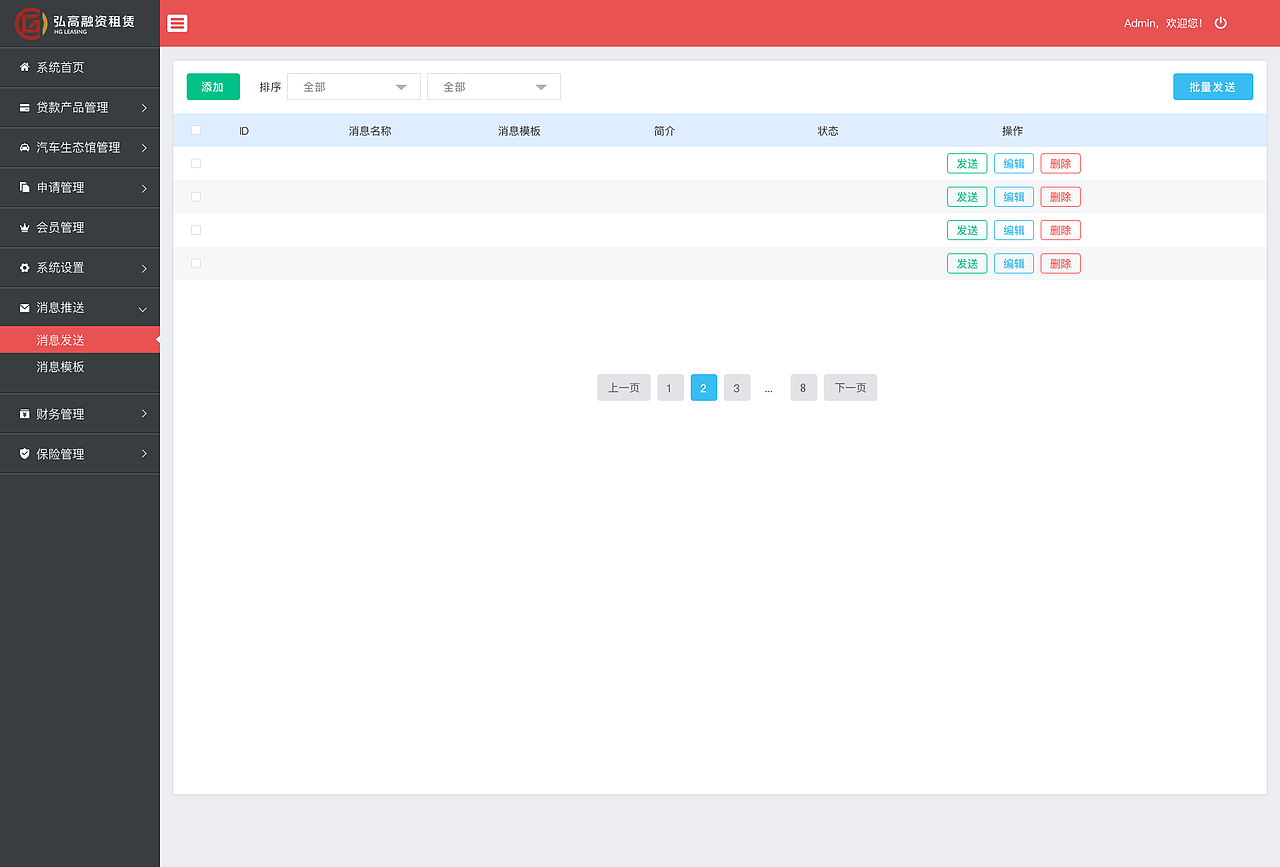This screenshot has height=867, width=1280.
Task: Expand 保险管理 submenu chevron
Action: pyautogui.click(x=144, y=454)
